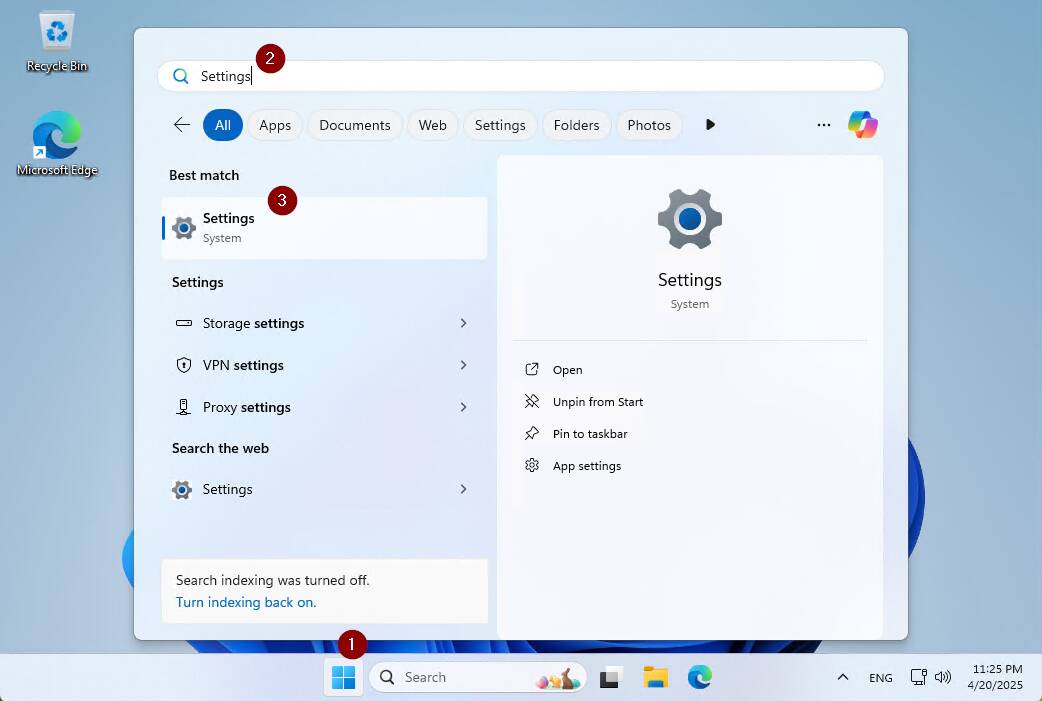Click the Task View taskbar icon
Image resolution: width=1042 pixels, height=701 pixels.
[x=611, y=678]
